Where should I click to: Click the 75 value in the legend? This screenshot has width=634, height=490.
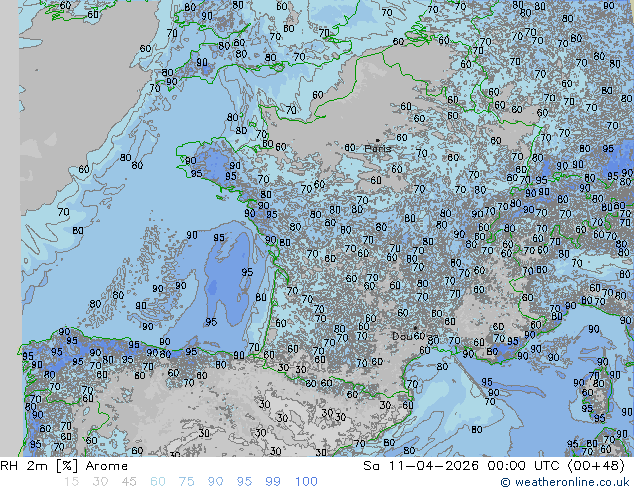point(187,482)
